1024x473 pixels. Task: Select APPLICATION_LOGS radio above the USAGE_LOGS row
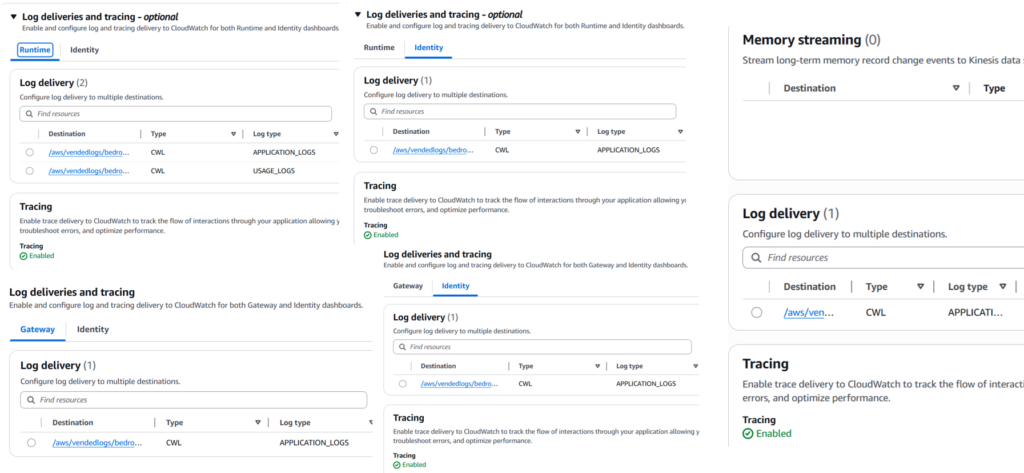29,152
